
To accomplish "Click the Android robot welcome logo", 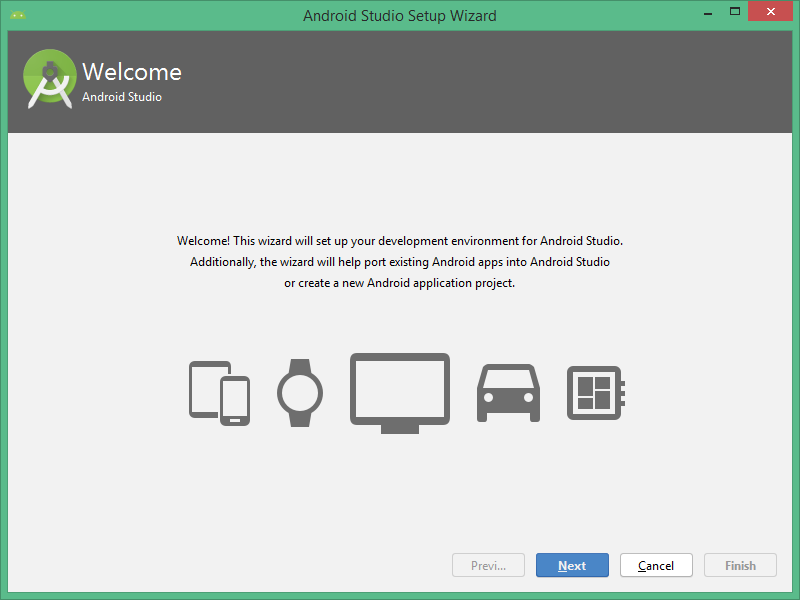I will coord(48,79).
